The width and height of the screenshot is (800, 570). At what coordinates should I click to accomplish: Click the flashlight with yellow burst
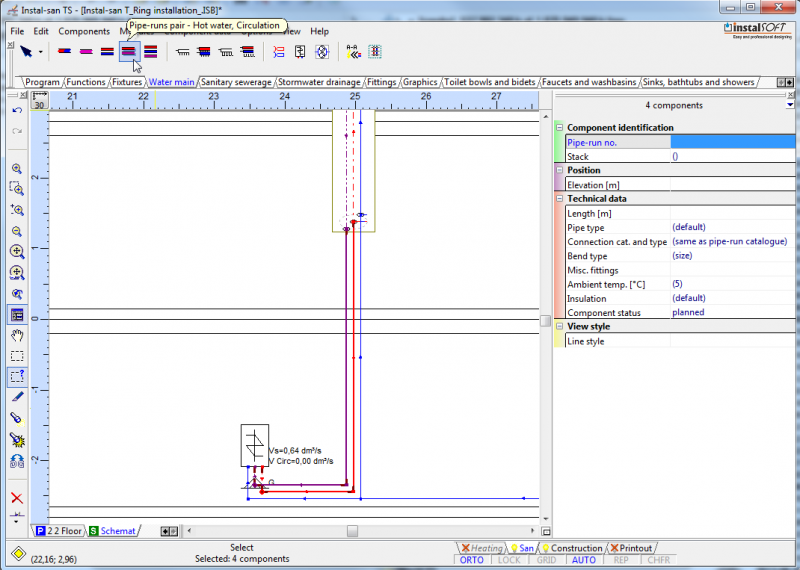click(17, 440)
